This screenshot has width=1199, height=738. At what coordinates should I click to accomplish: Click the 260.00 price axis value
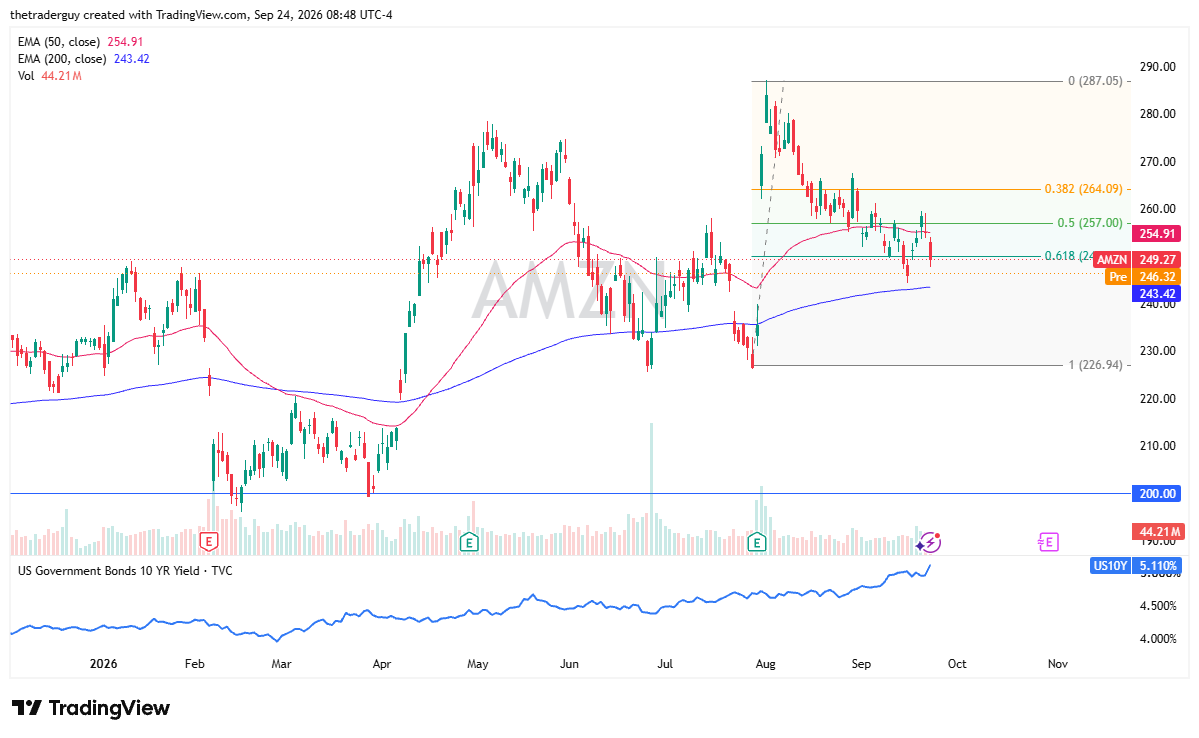(1158, 209)
